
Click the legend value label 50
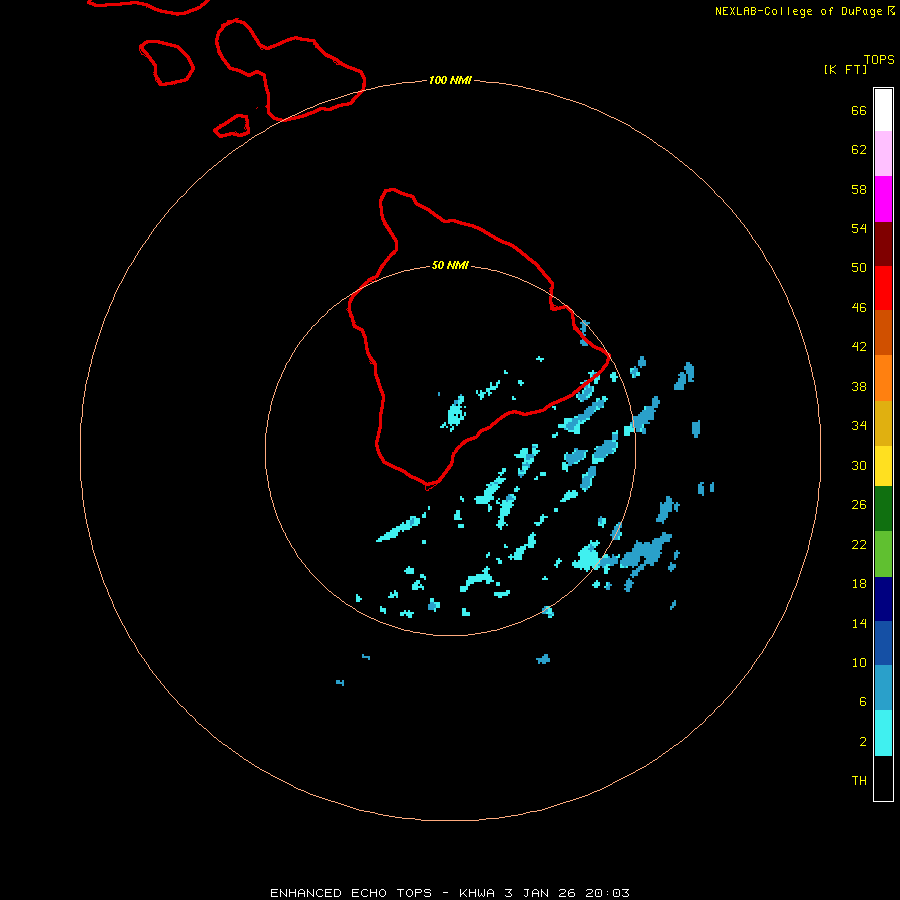click(x=859, y=267)
